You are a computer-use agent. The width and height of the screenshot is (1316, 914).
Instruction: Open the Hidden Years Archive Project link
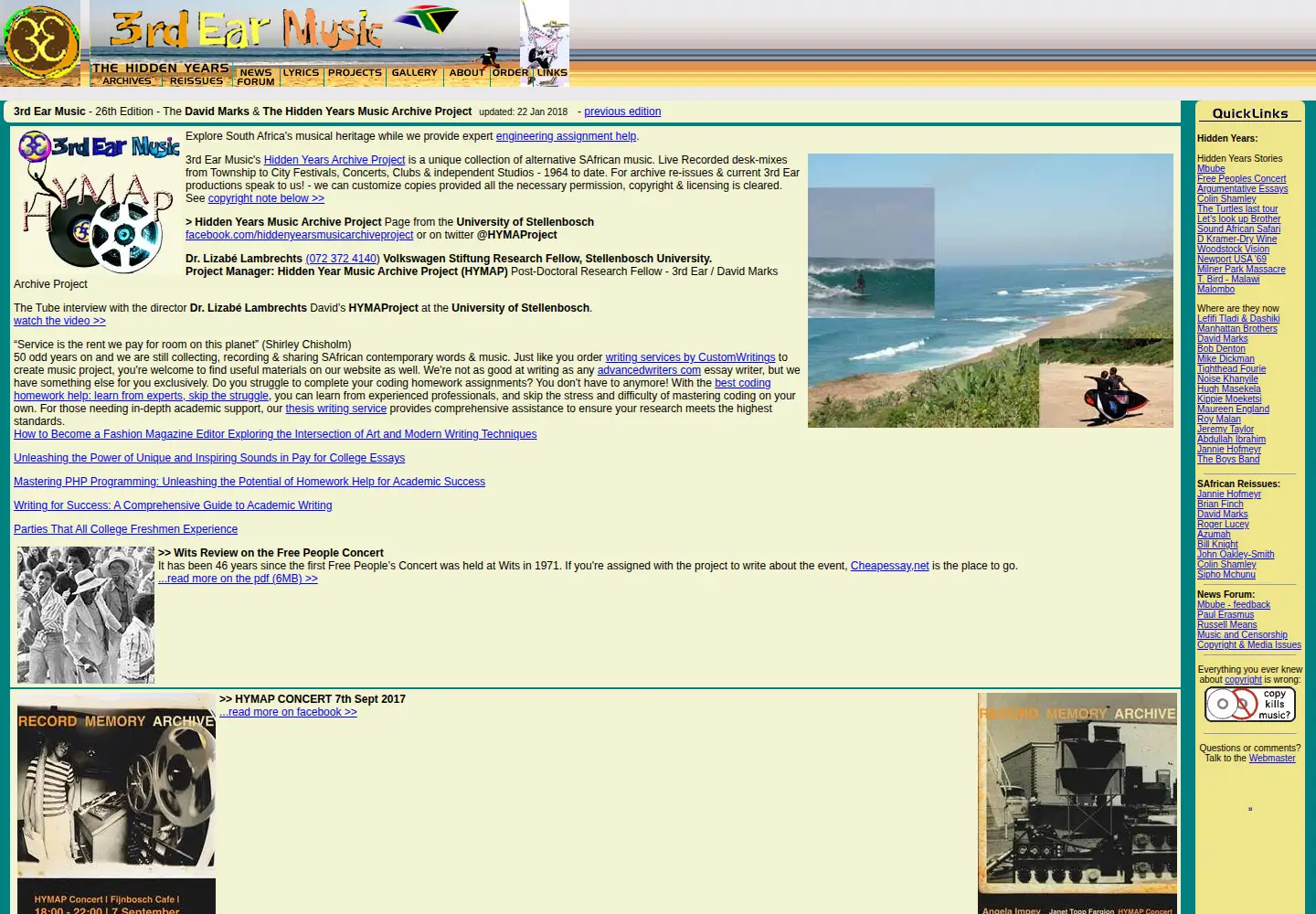pyautogui.click(x=334, y=160)
